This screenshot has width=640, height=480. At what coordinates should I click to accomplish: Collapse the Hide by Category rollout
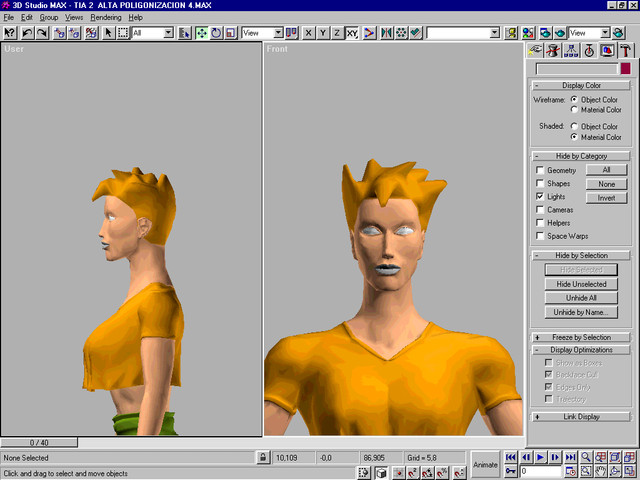pyautogui.click(x=581, y=156)
